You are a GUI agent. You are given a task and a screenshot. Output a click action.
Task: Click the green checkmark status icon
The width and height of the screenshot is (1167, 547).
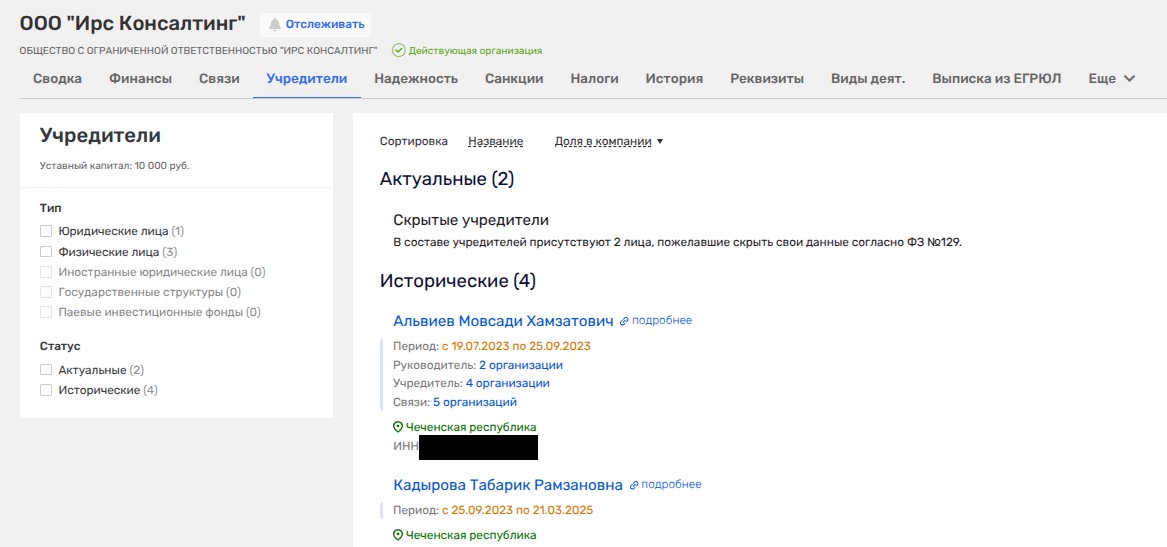[x=398, y=50]
